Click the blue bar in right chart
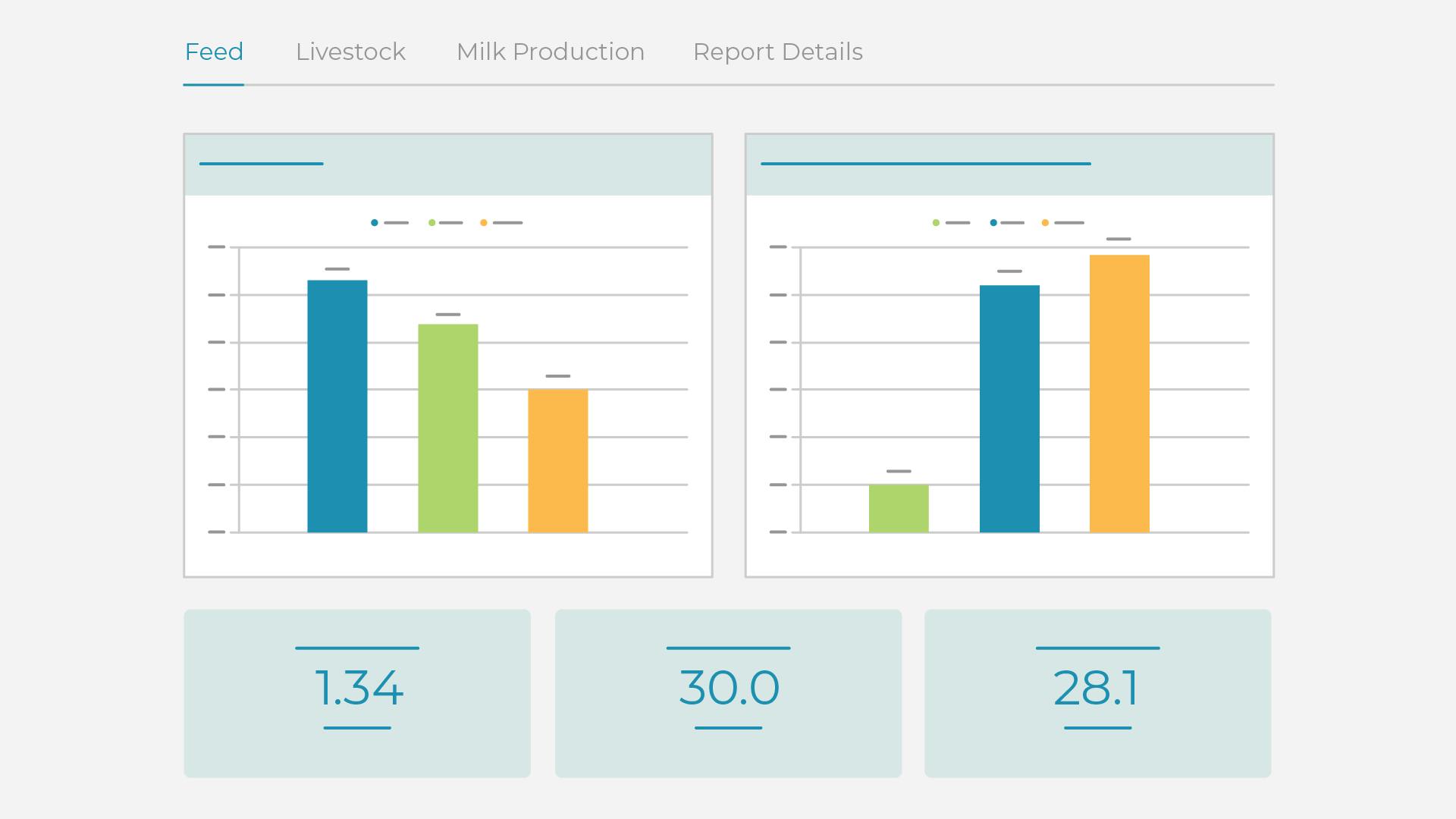The width and height of the screenshot is (1456, 819). click(1009, 409)
